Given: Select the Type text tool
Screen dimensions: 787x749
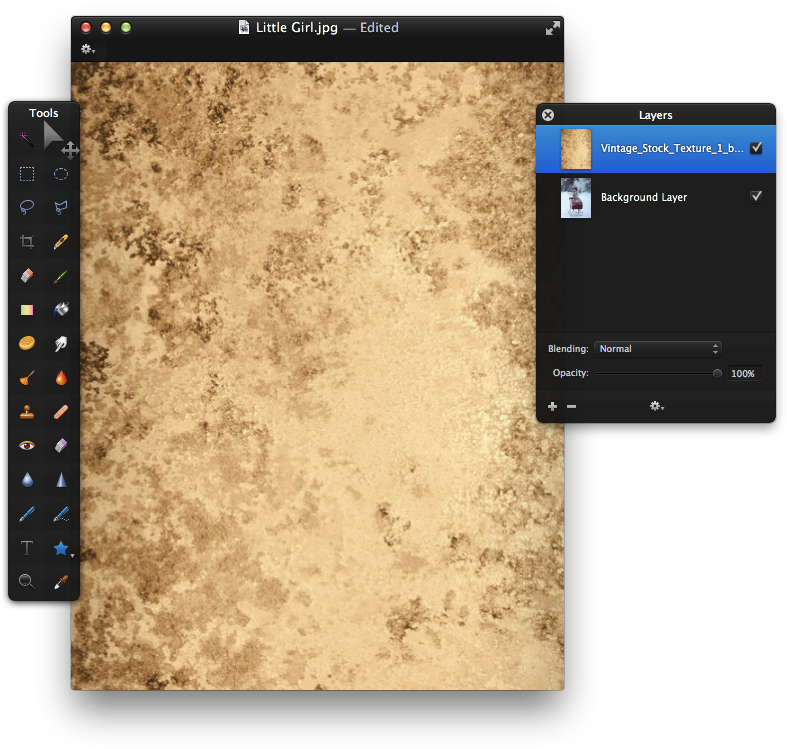Looking at the screenshot, I should click(x=27, y=548).
